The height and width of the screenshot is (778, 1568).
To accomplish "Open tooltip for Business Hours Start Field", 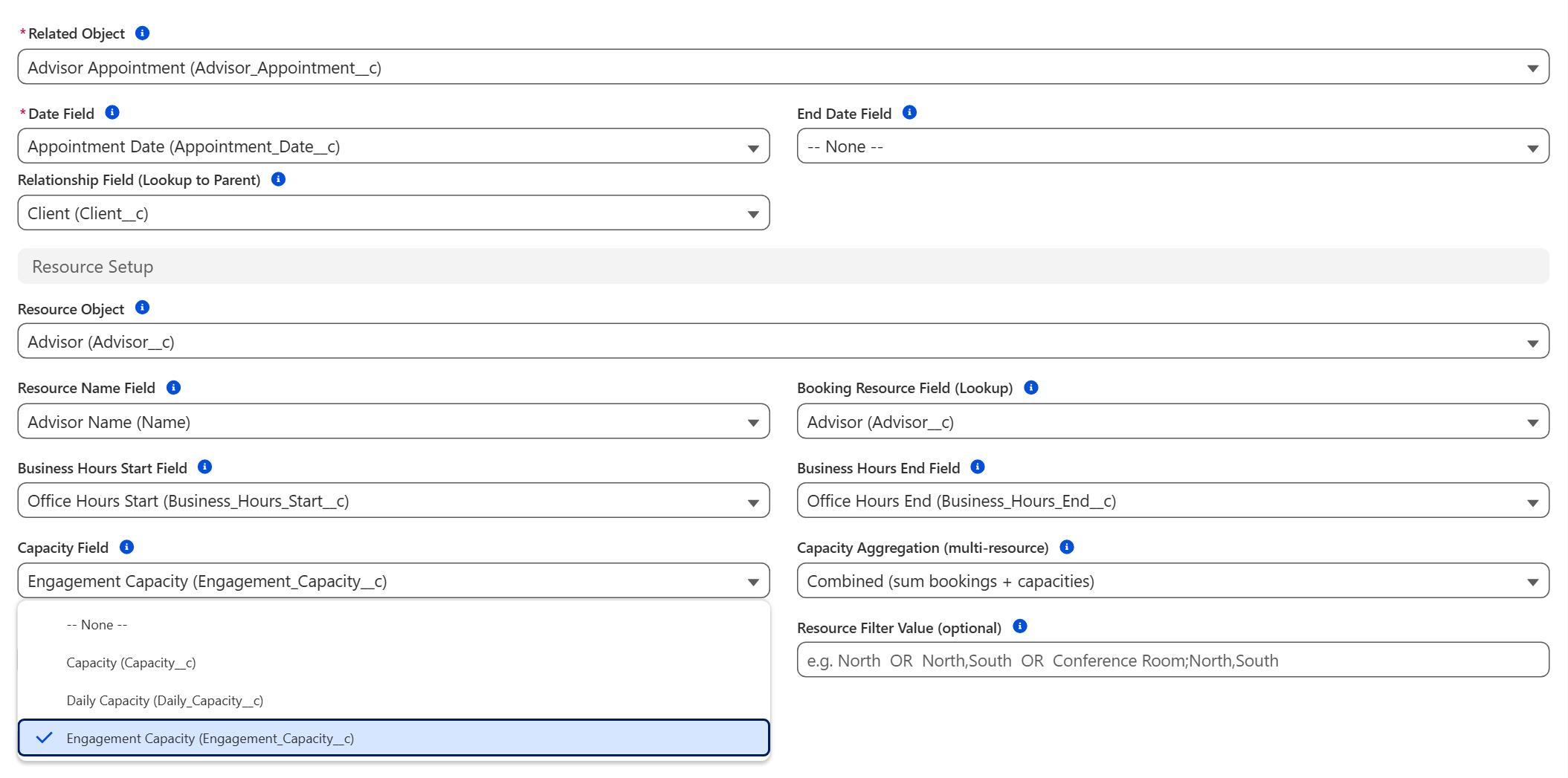I will point(205,467).
